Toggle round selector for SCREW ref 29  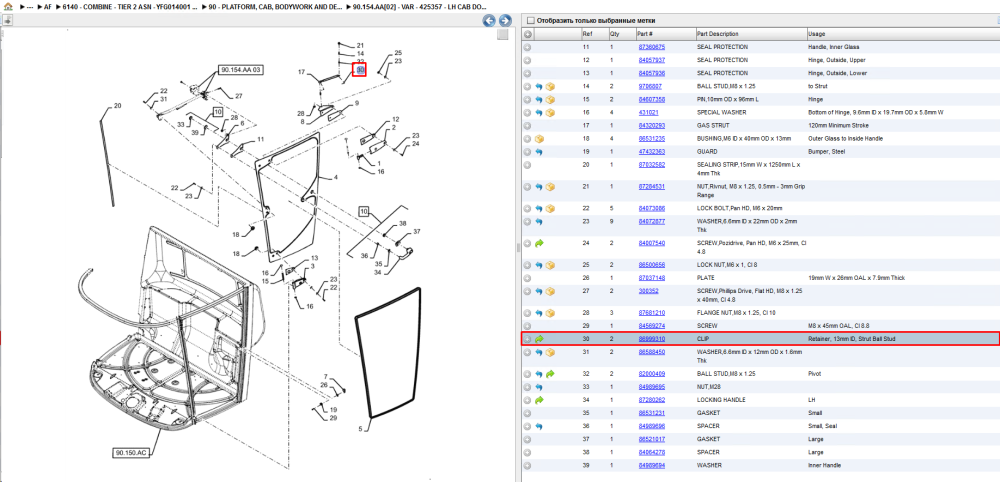pyautogui.click(x=527, y=326)
